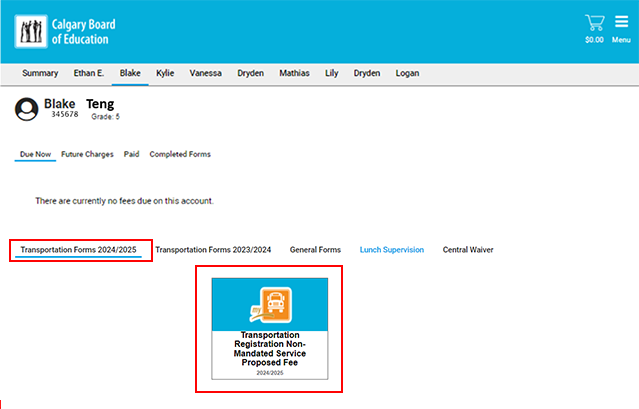Select the Kylie student tab
The width and height of the screenshot is (639, 409).
click(x=165, y=74)
